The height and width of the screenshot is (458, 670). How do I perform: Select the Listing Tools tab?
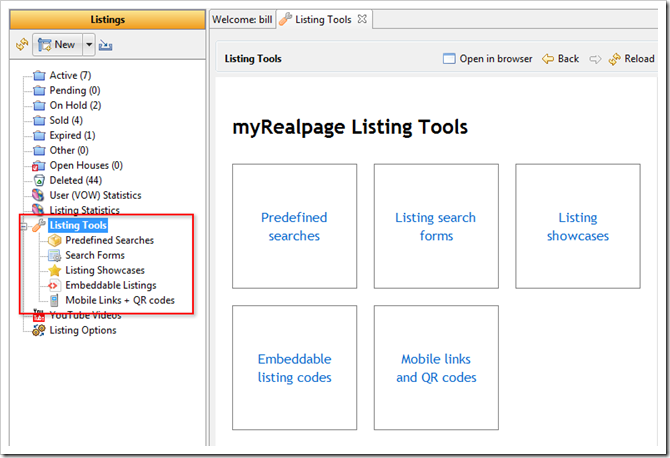323,20
